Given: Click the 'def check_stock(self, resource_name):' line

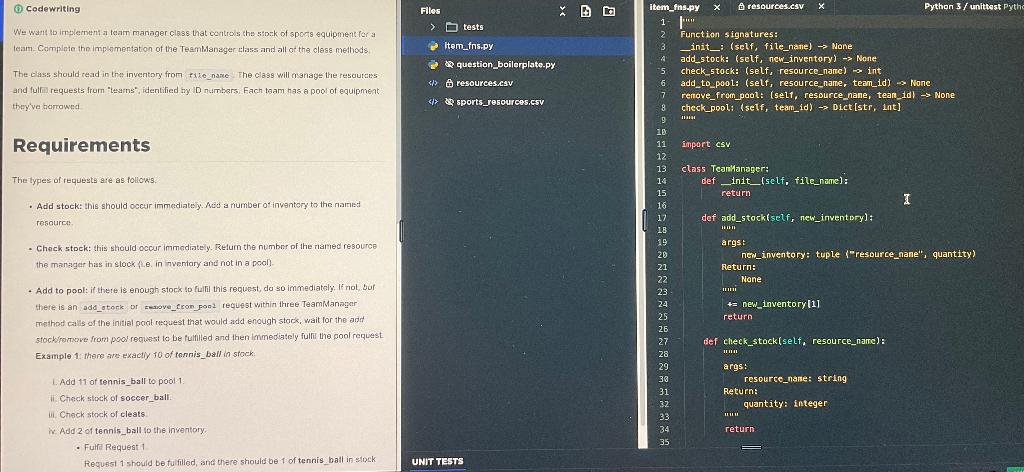Looking at the screenshot, I should tap(794, 341).
